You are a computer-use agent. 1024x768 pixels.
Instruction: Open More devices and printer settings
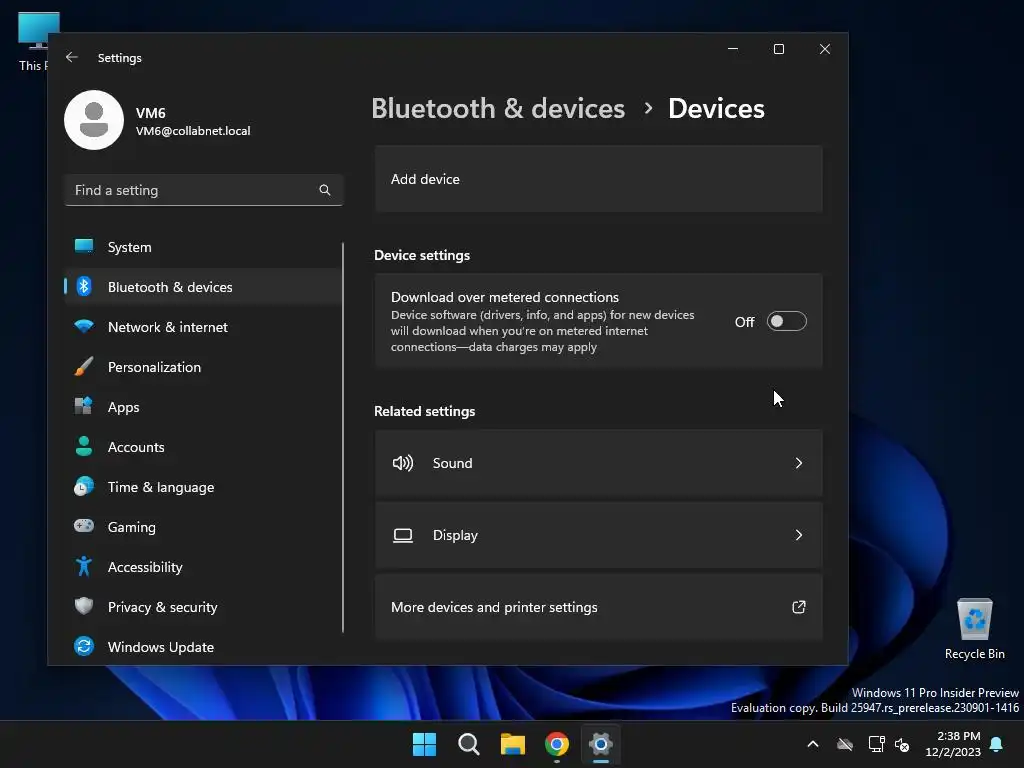[x=598, y=607]
